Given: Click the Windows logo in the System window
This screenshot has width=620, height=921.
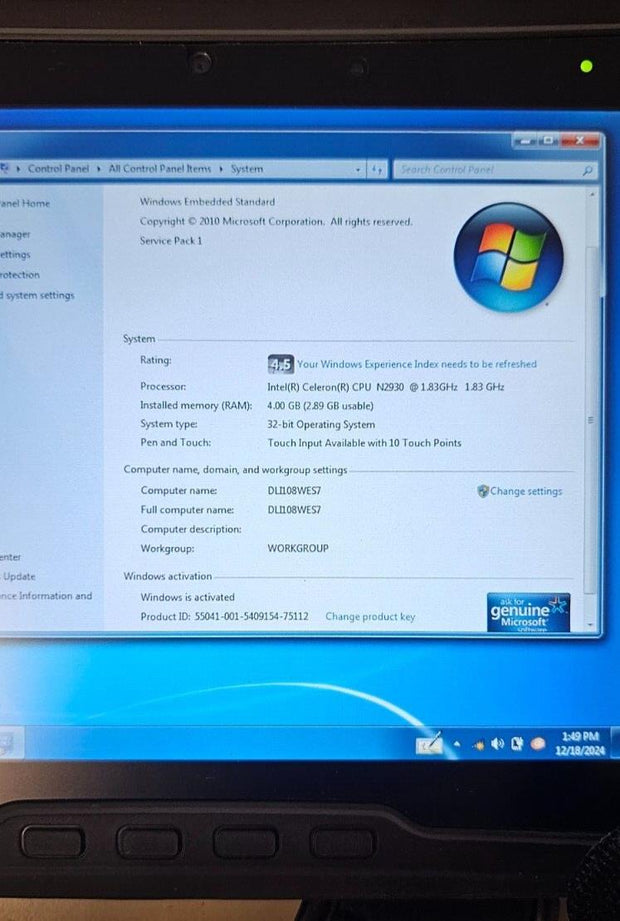Looking at the screenshot, I should 508,257.
